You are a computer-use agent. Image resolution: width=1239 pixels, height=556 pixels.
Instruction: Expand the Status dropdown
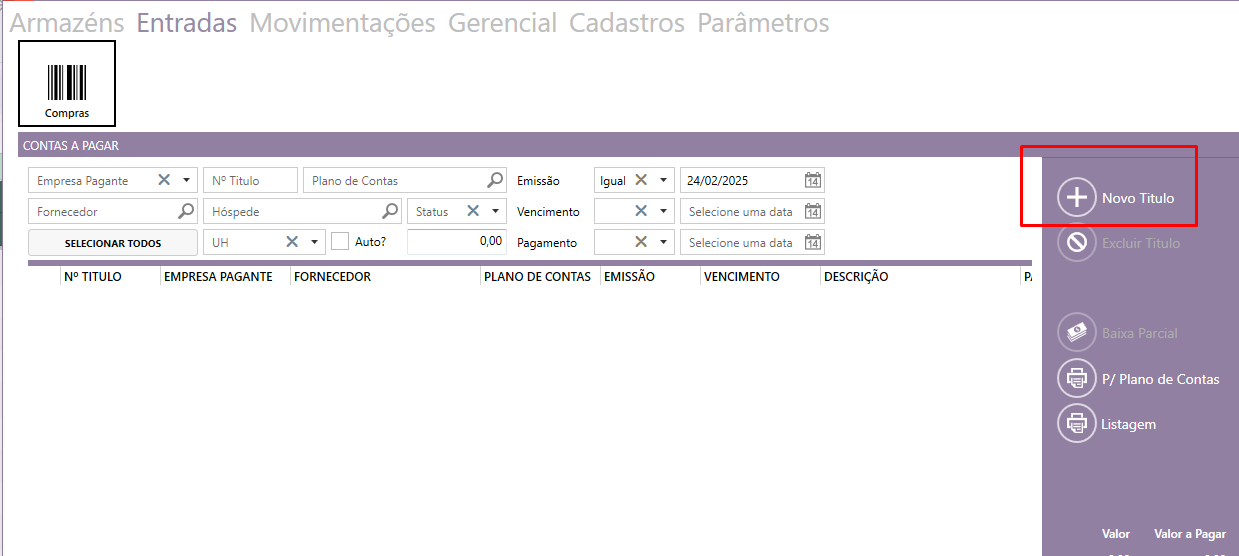(x=495, y=212)
